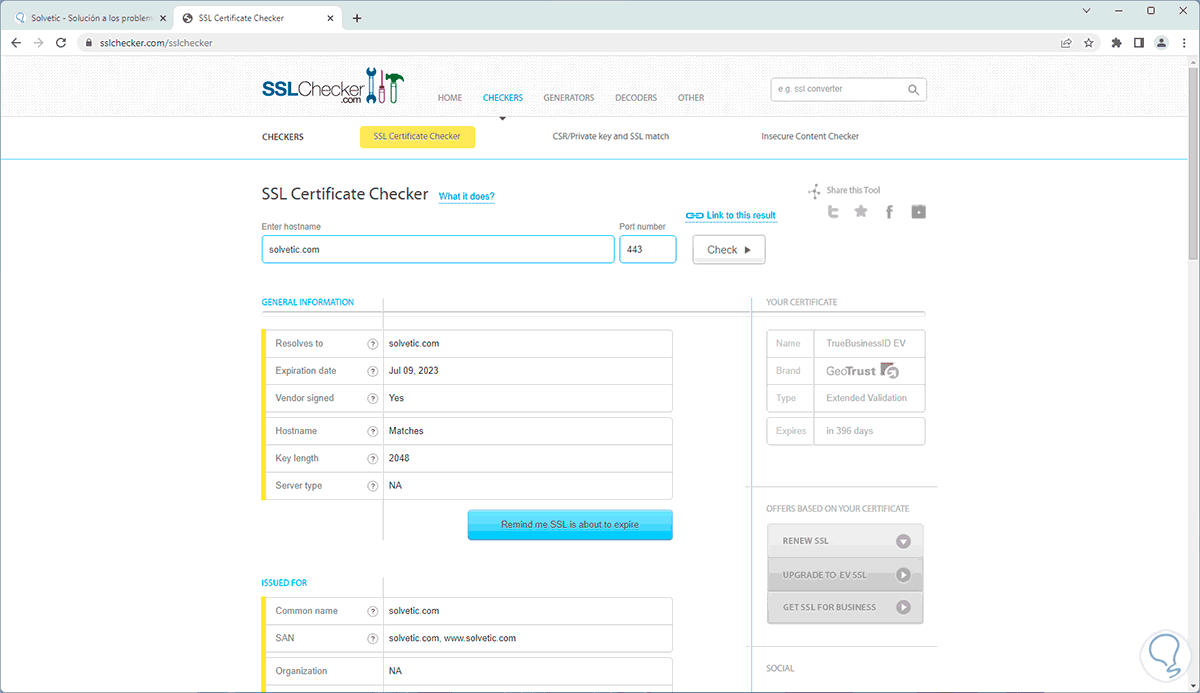This screenshot has height=693, width=1200.
Task: Reload the page with the refresh icon
Action: coord(62,43)
